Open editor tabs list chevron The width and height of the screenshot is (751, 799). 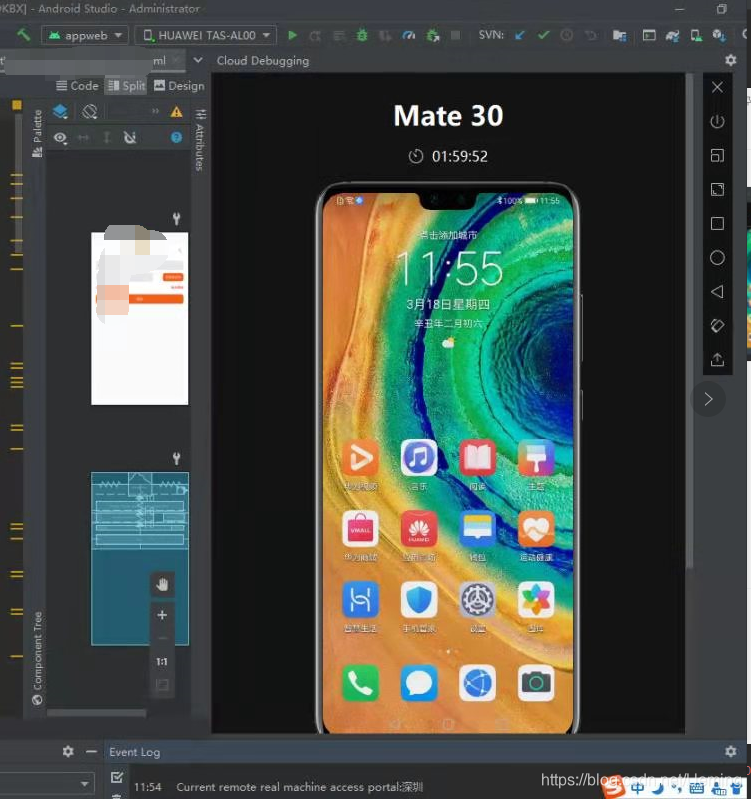[x=198, y=60]
